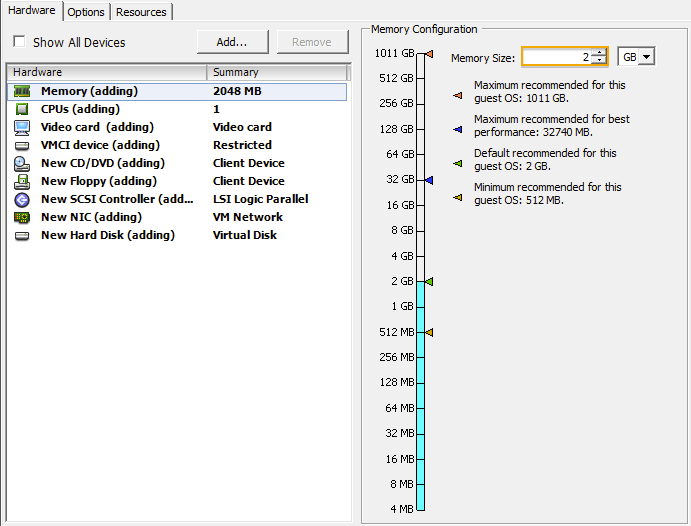691x526 pixels.
Task: Enable the Show All Devices checkbox
Action: pyautogui.click(x=19, y=42)
